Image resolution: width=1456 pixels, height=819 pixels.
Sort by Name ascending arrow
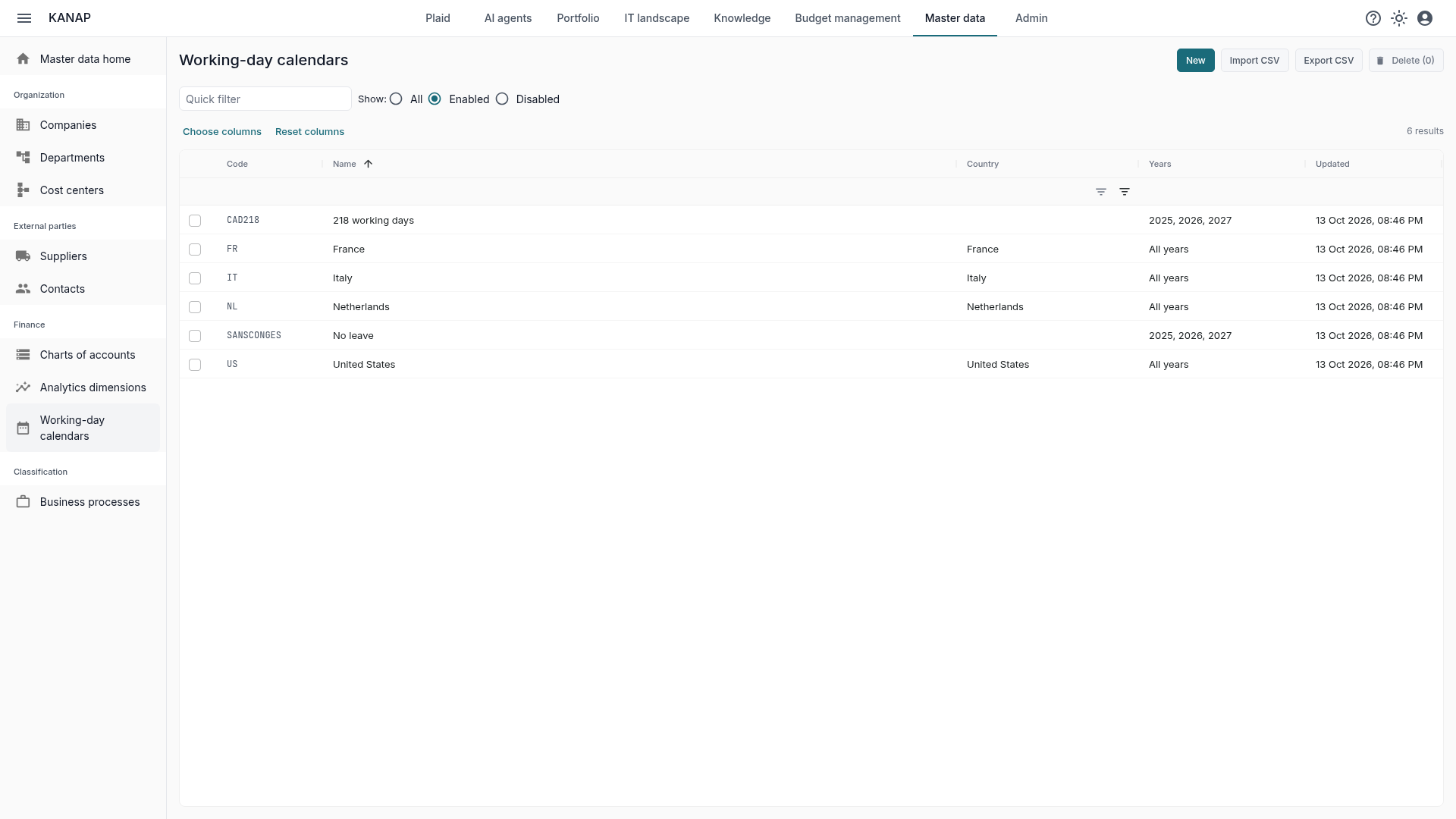[368, 164]
